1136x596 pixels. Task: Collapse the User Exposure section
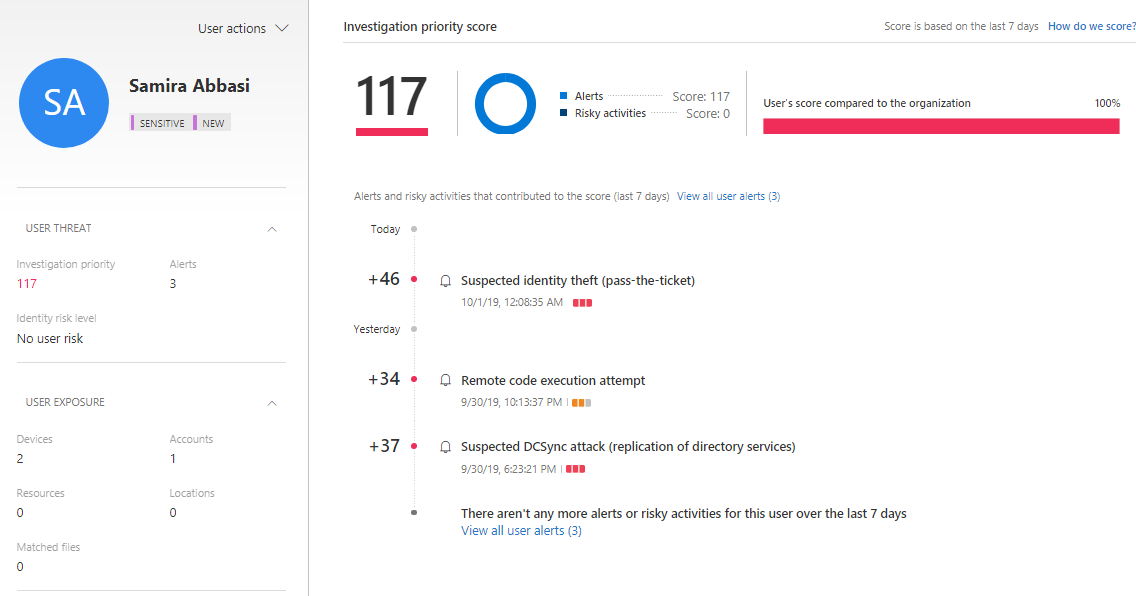(x=272, y=403)
